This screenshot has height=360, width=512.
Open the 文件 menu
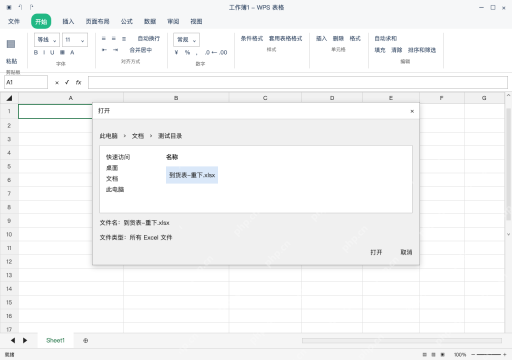[x=14, y=21]
